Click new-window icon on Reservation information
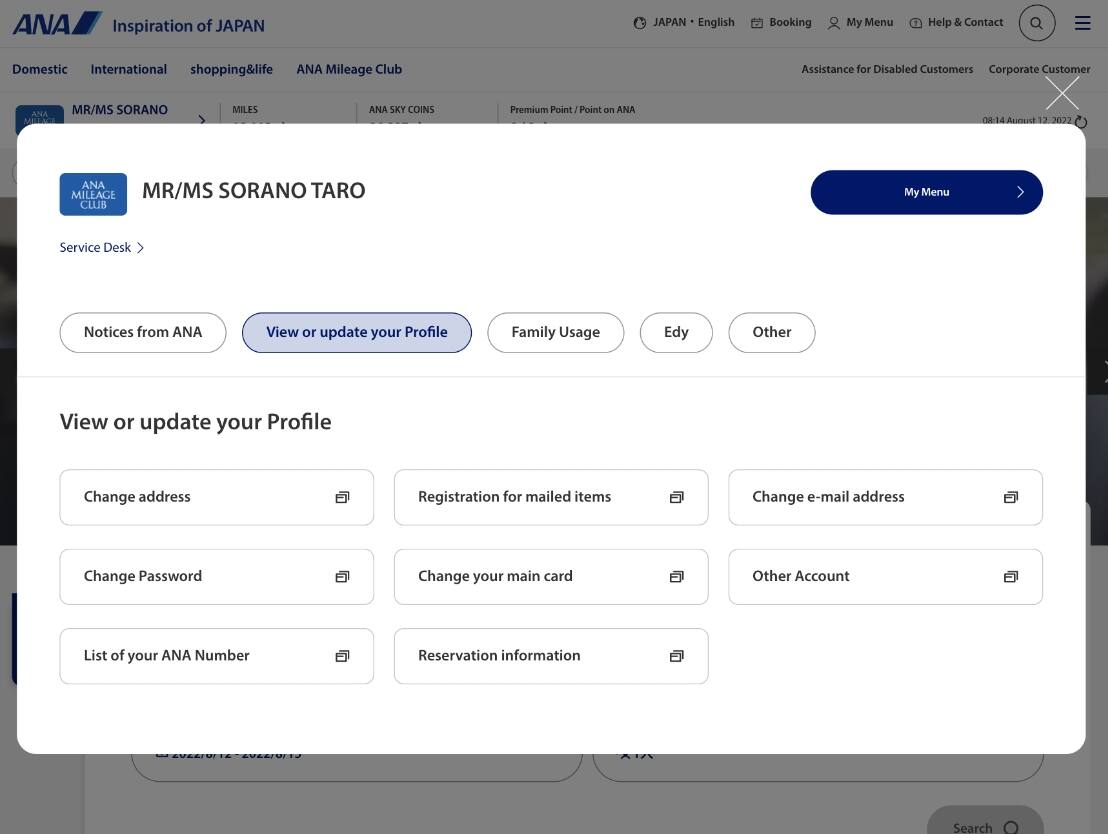The height and width of the screenshot is (834, 1108). tap(676, 656)
